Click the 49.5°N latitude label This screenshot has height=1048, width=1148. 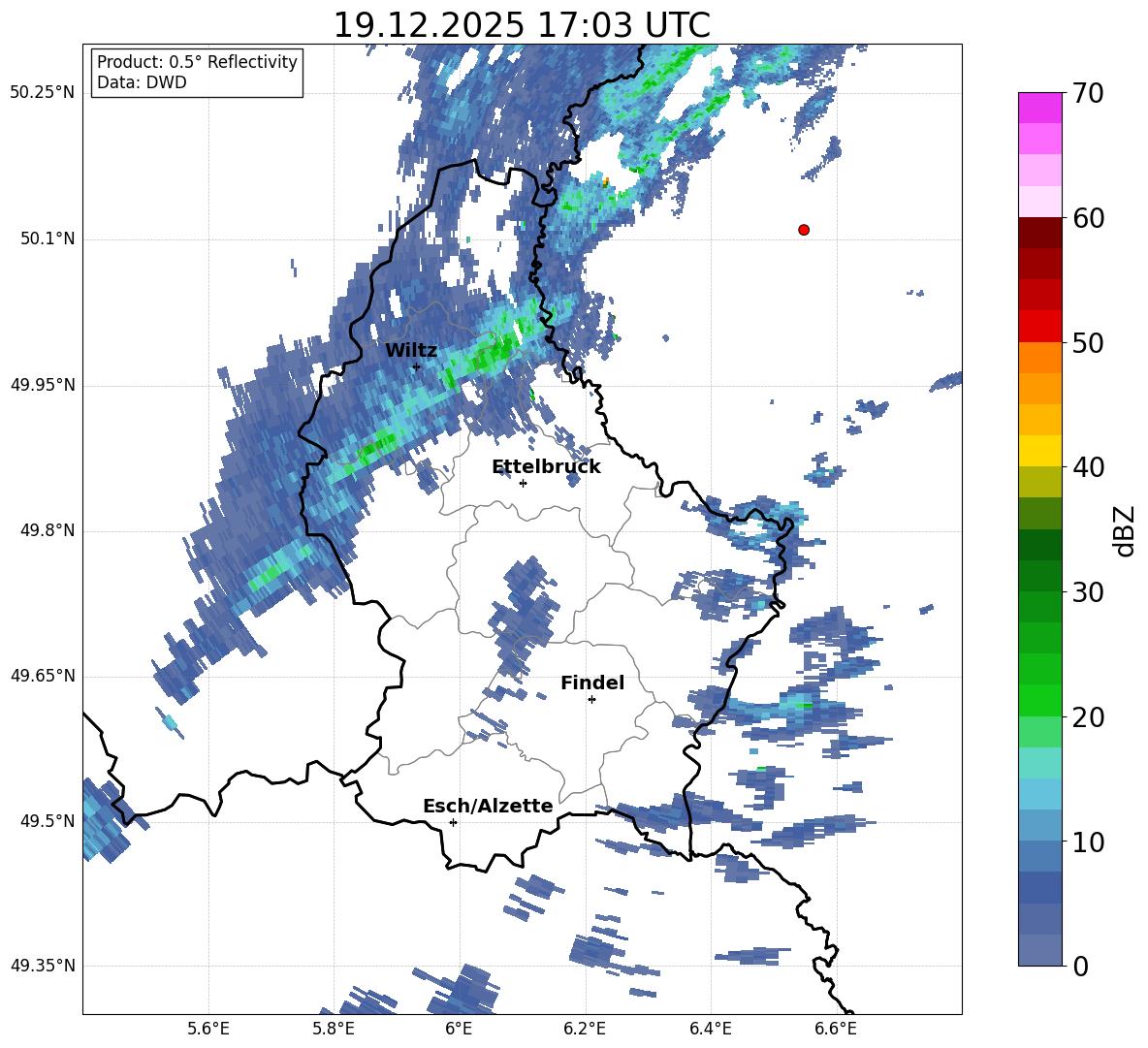pos(48,821)
